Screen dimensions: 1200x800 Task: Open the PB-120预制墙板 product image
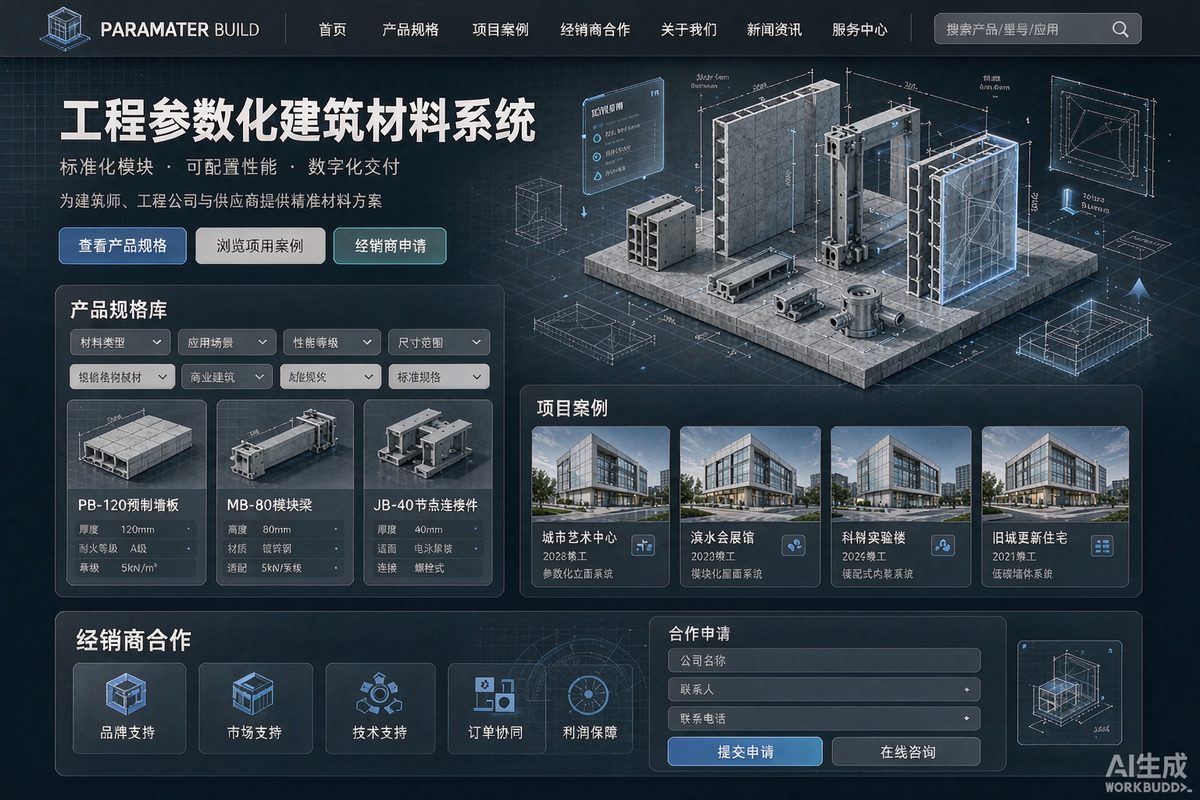pyautogui.click(x=136, y=444)
